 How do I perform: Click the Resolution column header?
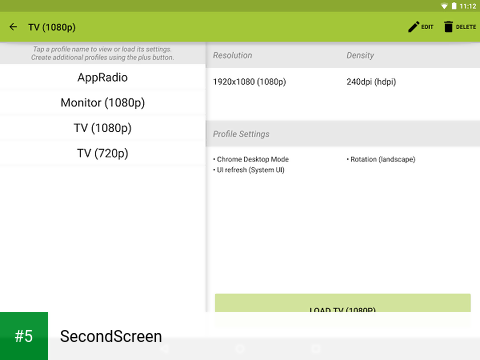(233, 55)
